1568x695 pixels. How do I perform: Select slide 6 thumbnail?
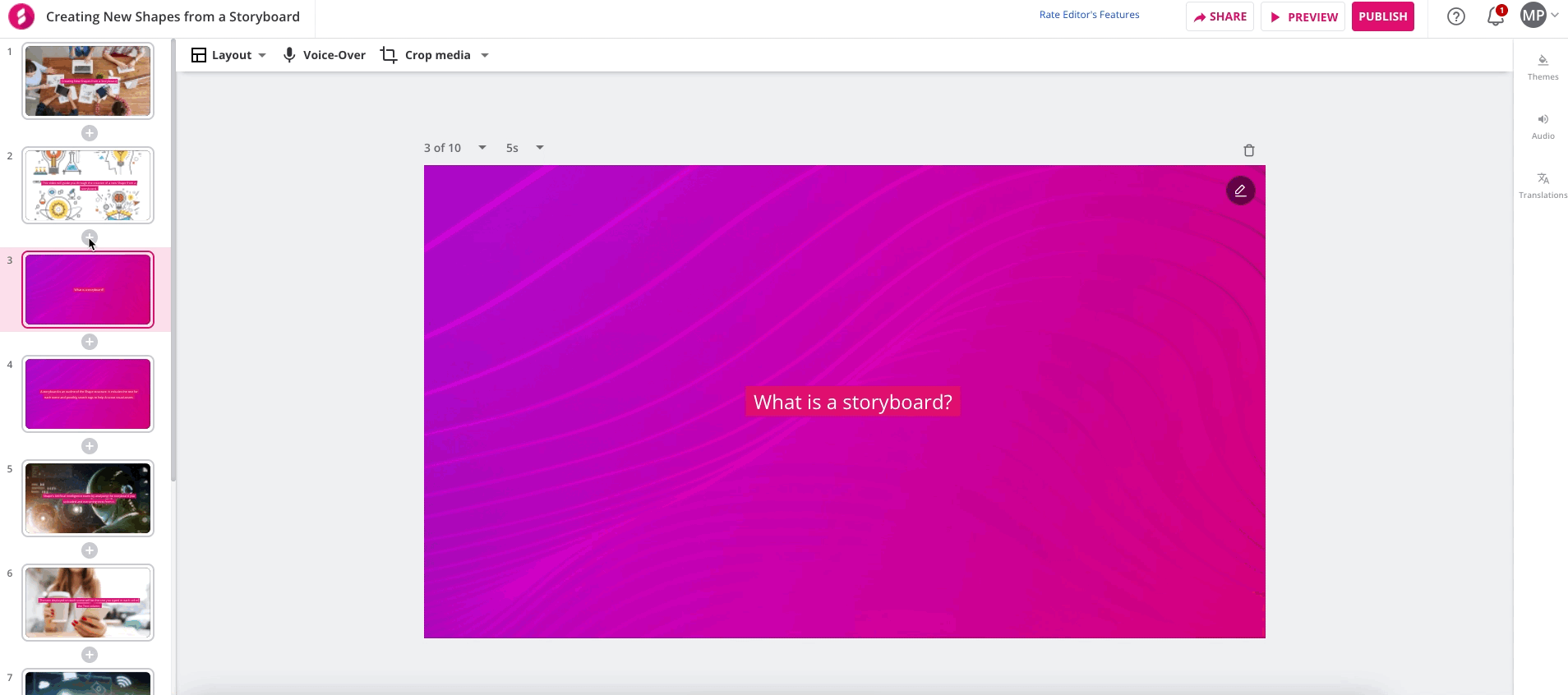pos(88,602)
